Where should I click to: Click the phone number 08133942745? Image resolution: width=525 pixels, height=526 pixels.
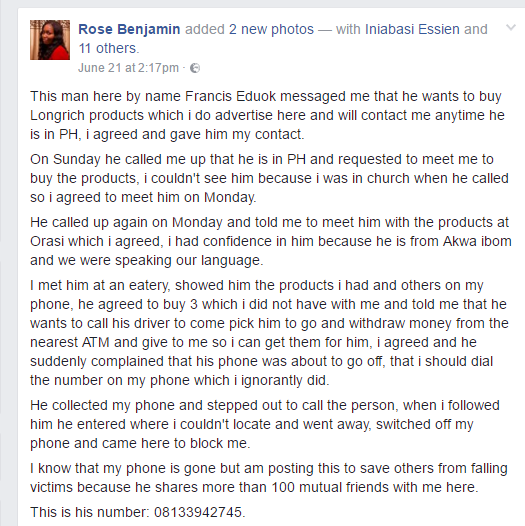click(198, 512)
